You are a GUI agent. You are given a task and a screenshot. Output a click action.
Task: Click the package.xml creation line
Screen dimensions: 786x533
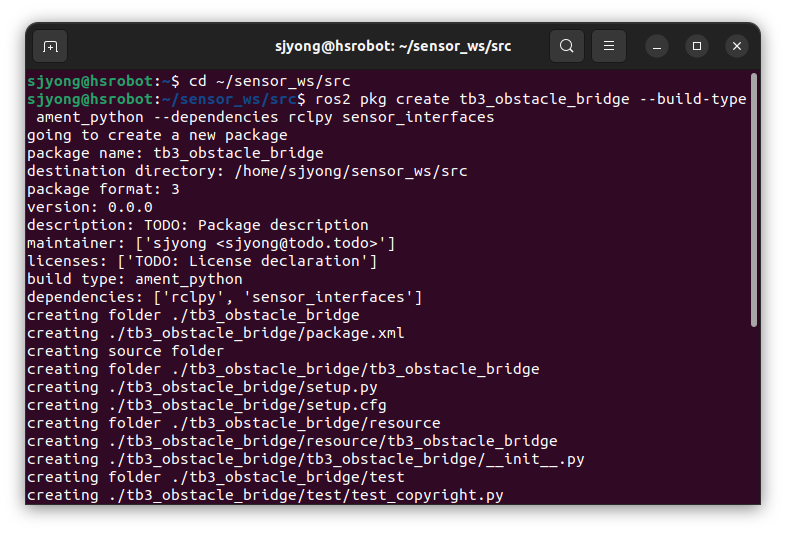[x=216, y=333]
